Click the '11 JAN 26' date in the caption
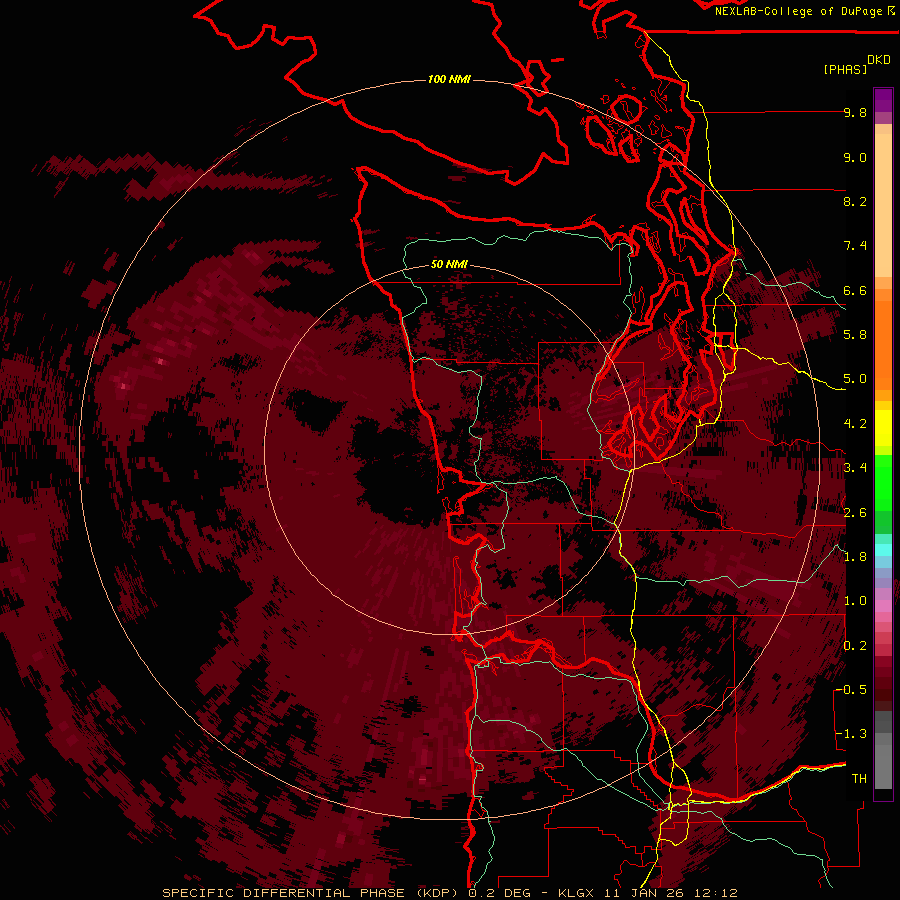 (x=642, y=893)
